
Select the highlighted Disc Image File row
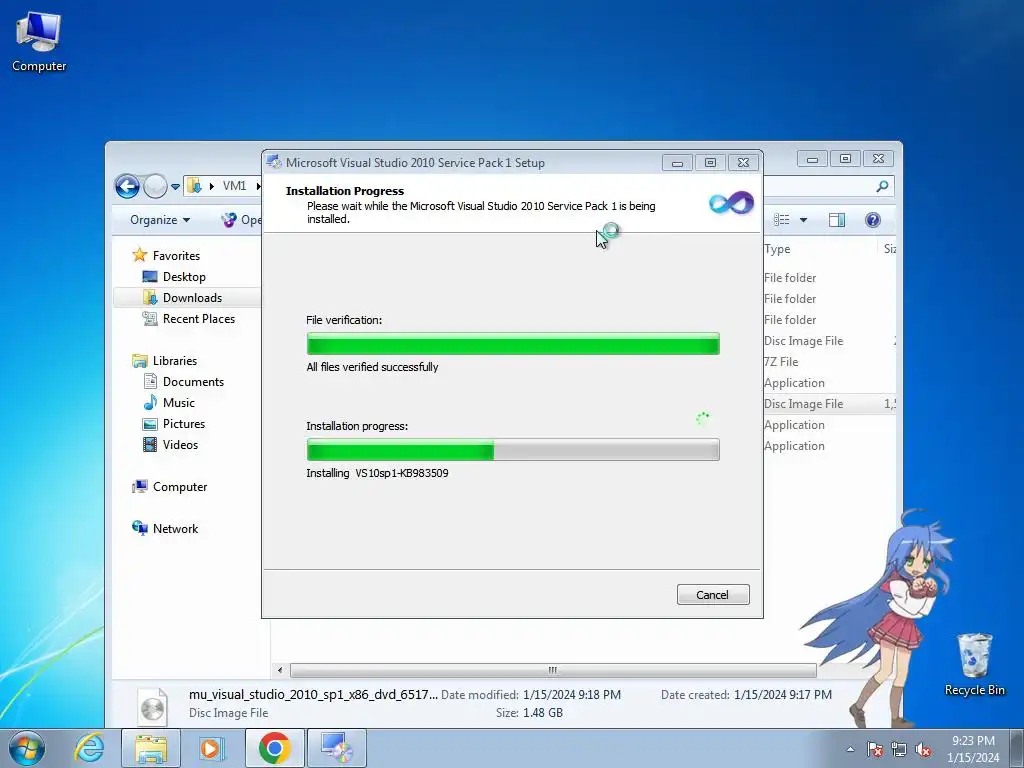click(828, 404)
